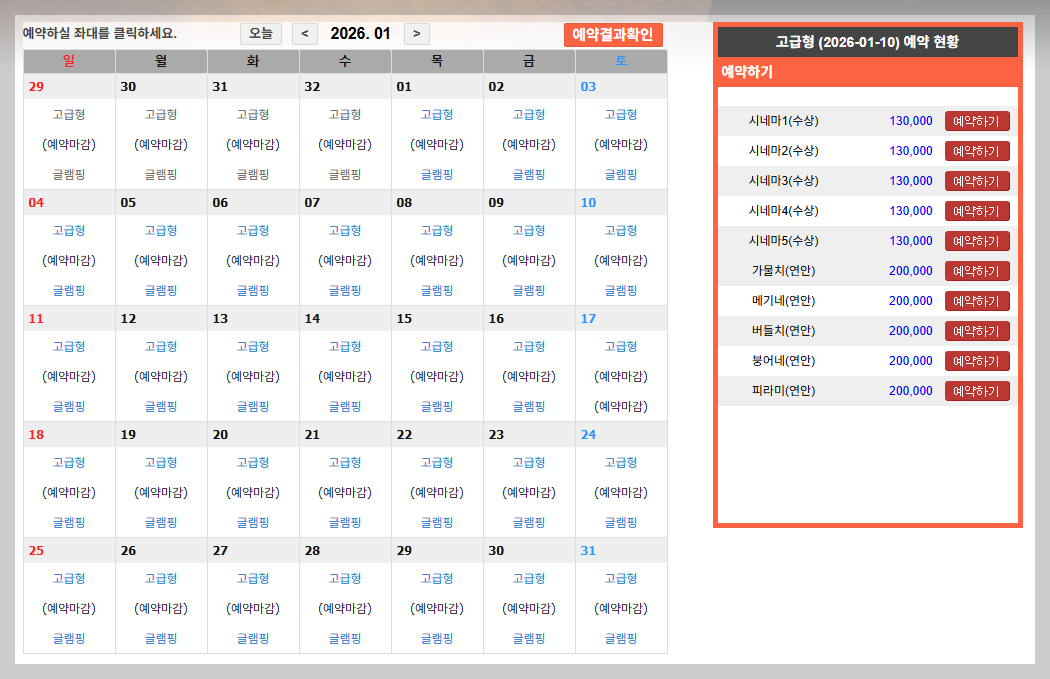Select 글램핑 link on January 01
This screenshot has height=679, width=1050.
click(437, 175)
